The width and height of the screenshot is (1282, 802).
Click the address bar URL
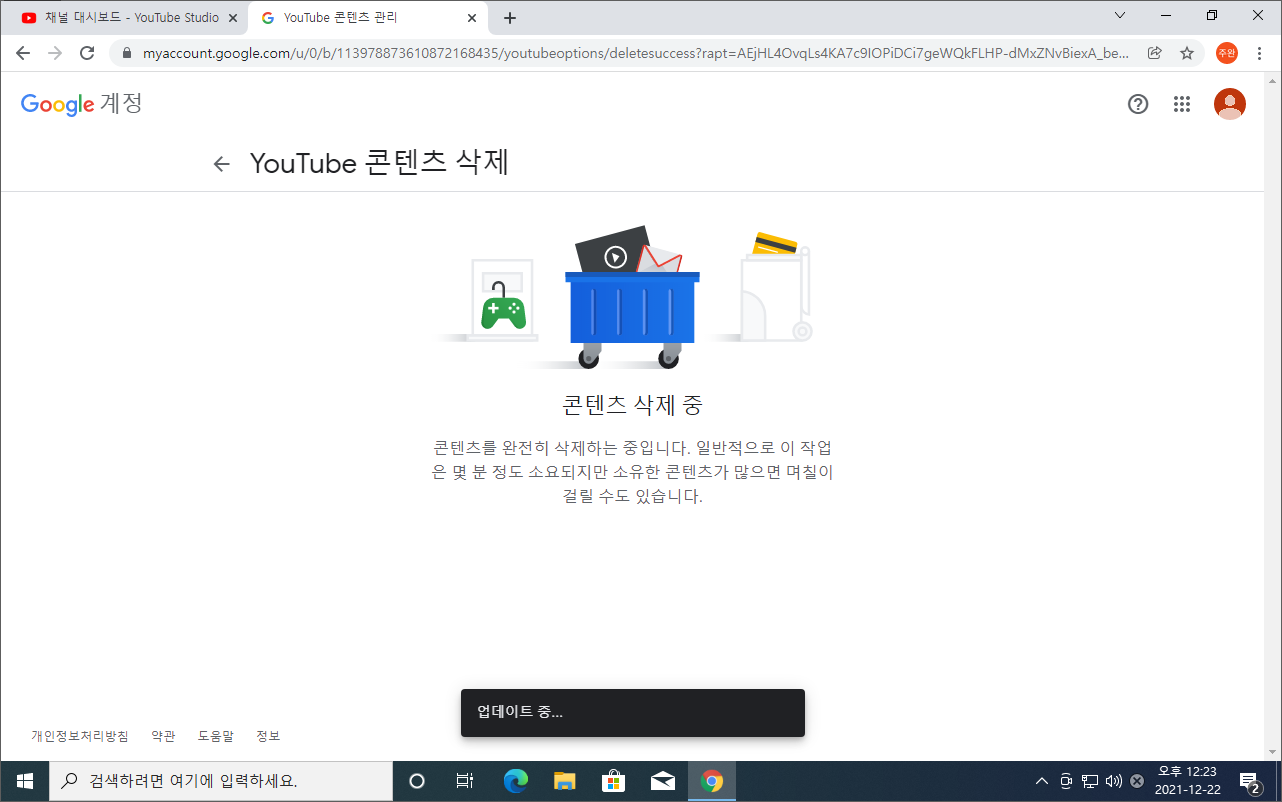(637, 53)
